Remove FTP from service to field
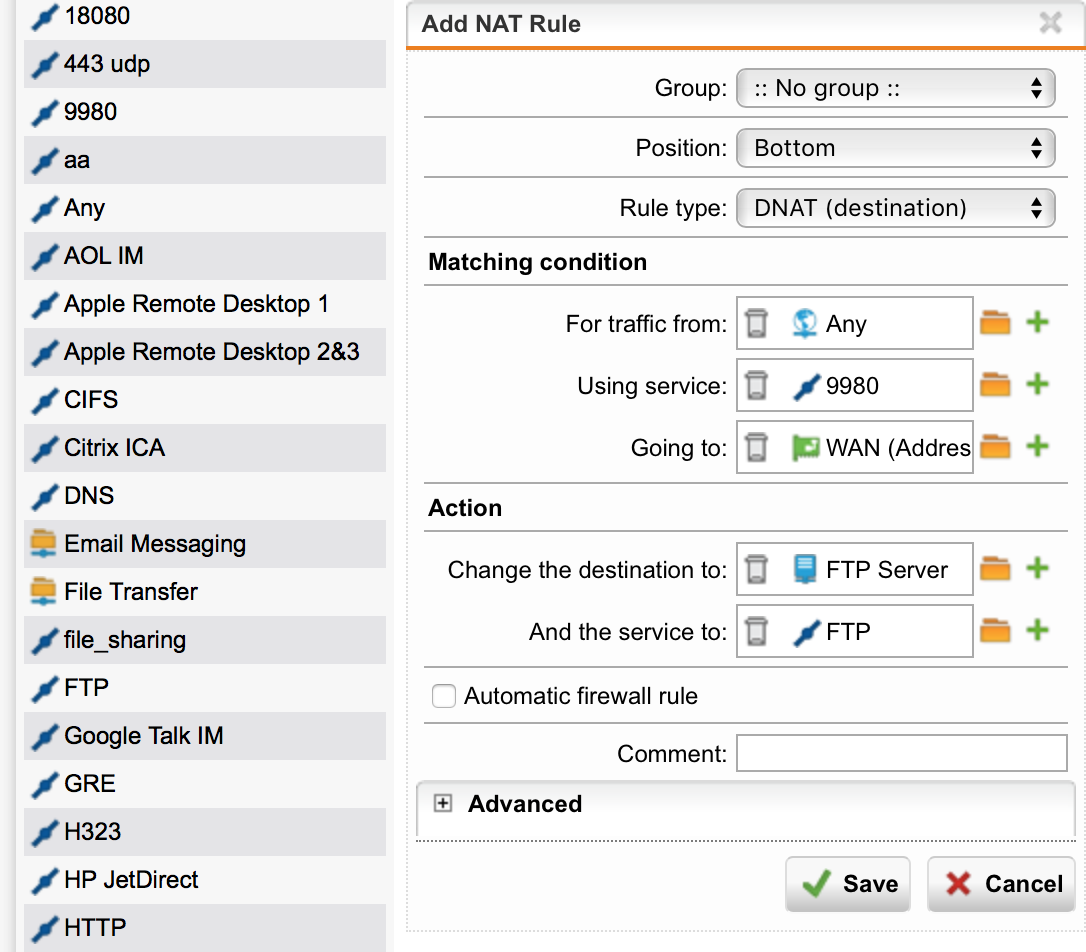 [756, 631]
